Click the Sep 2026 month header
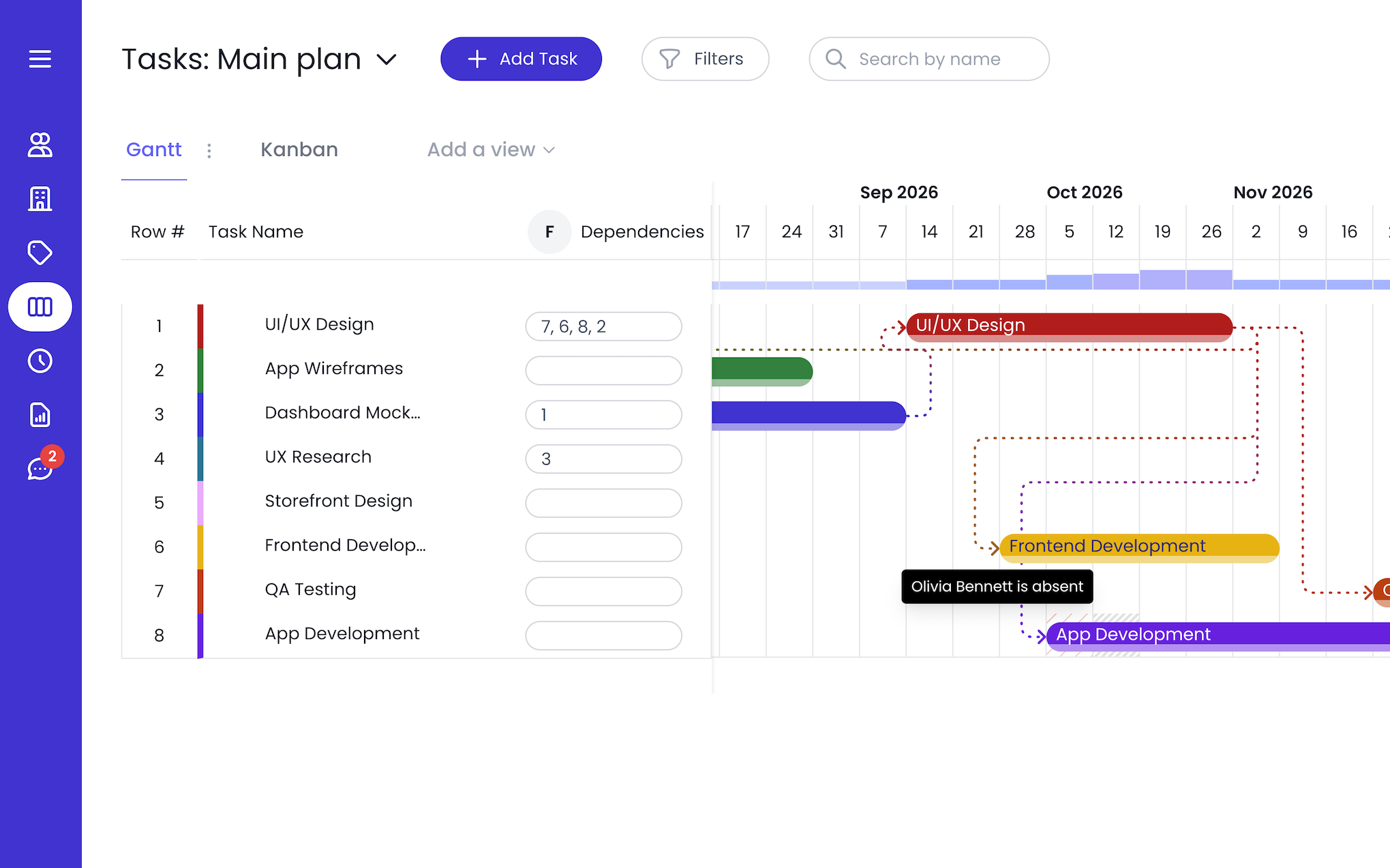Image resolution: width=1390 pixels, height=868 pixels. 898,193
